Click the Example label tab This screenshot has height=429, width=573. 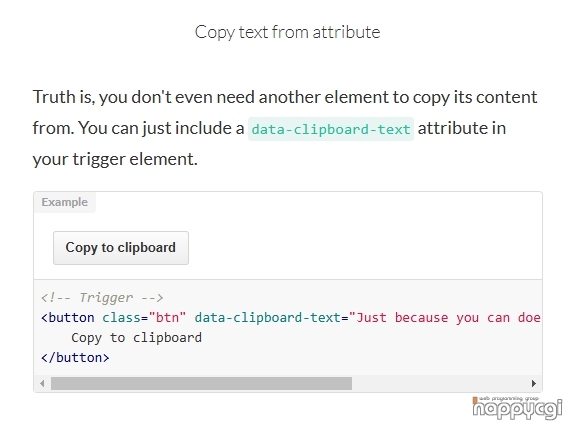pyautogui.click(x=65, y=202)
